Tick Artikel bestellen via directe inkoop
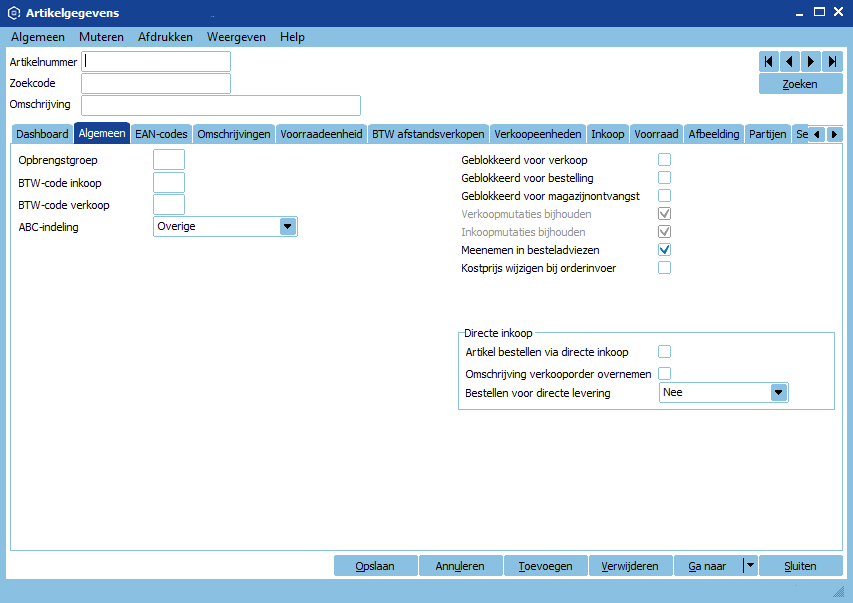 [x=664, y=352]
